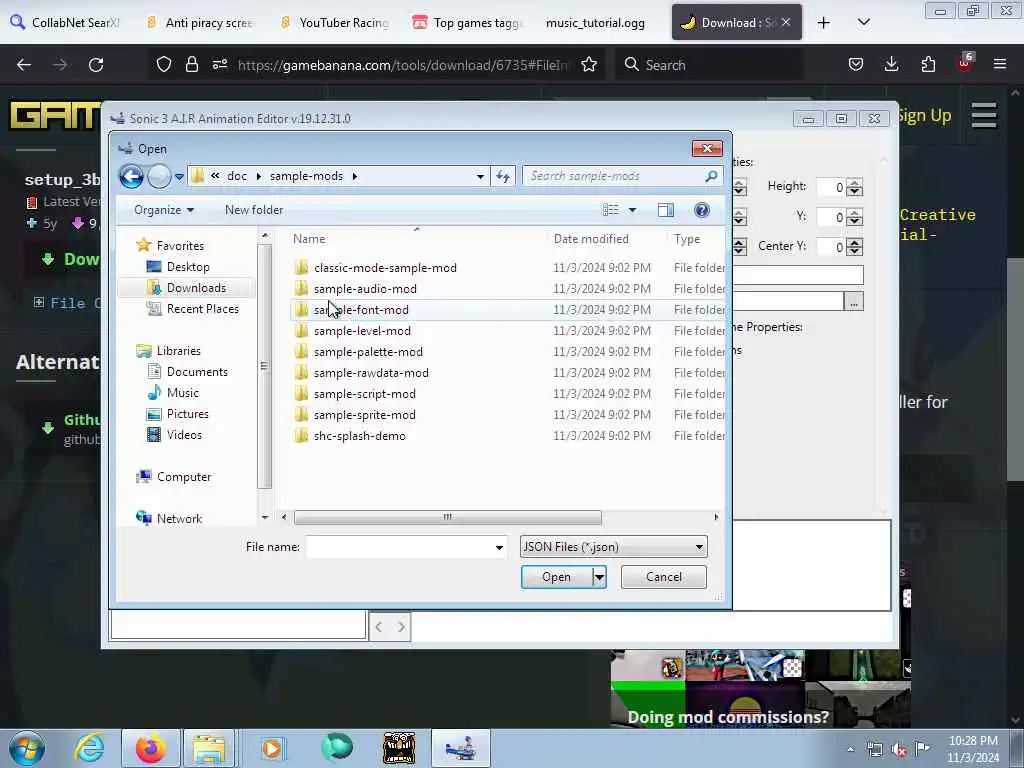1024x768 pixels.
Task: Save page to Pocket
Action: 856,64
